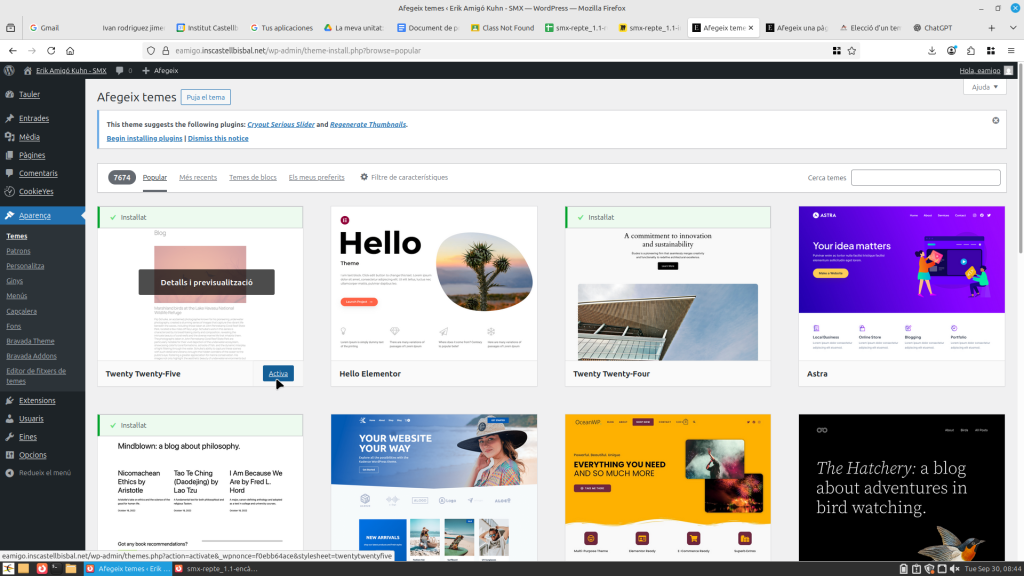
Task: Open CookieYes plugin from sidebar
Action: tap(9, 191)
